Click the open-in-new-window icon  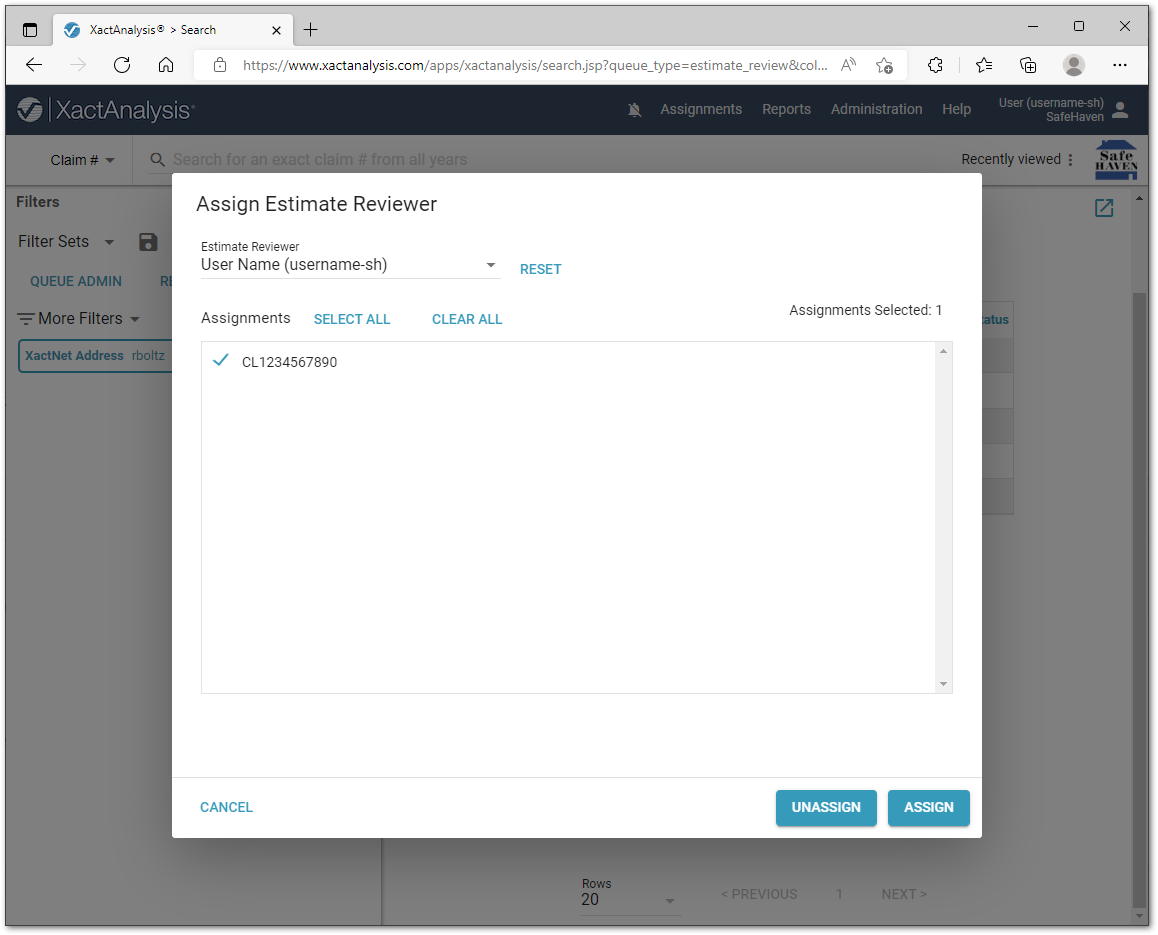coord(1104,208)
